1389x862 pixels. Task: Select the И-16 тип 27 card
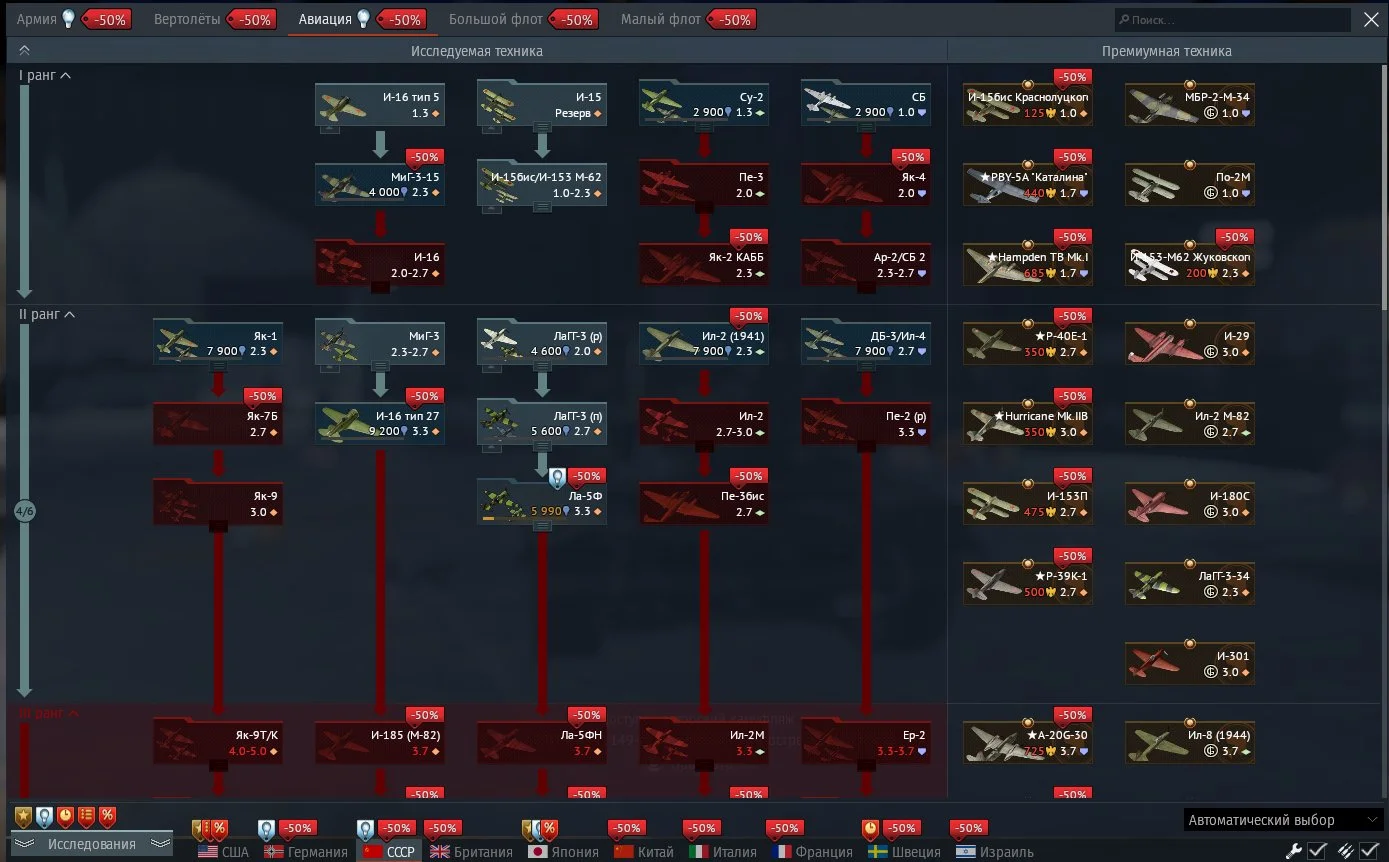tap(380, 423)
